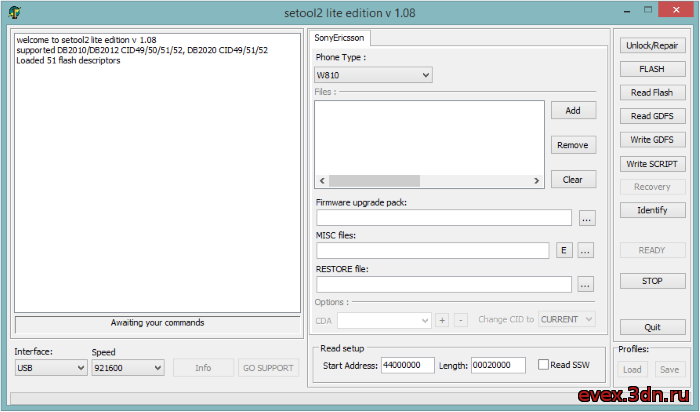The width and height of the screenshot is (700, 412).
Task: Click the FLASH button
Action: click(652, 69)
